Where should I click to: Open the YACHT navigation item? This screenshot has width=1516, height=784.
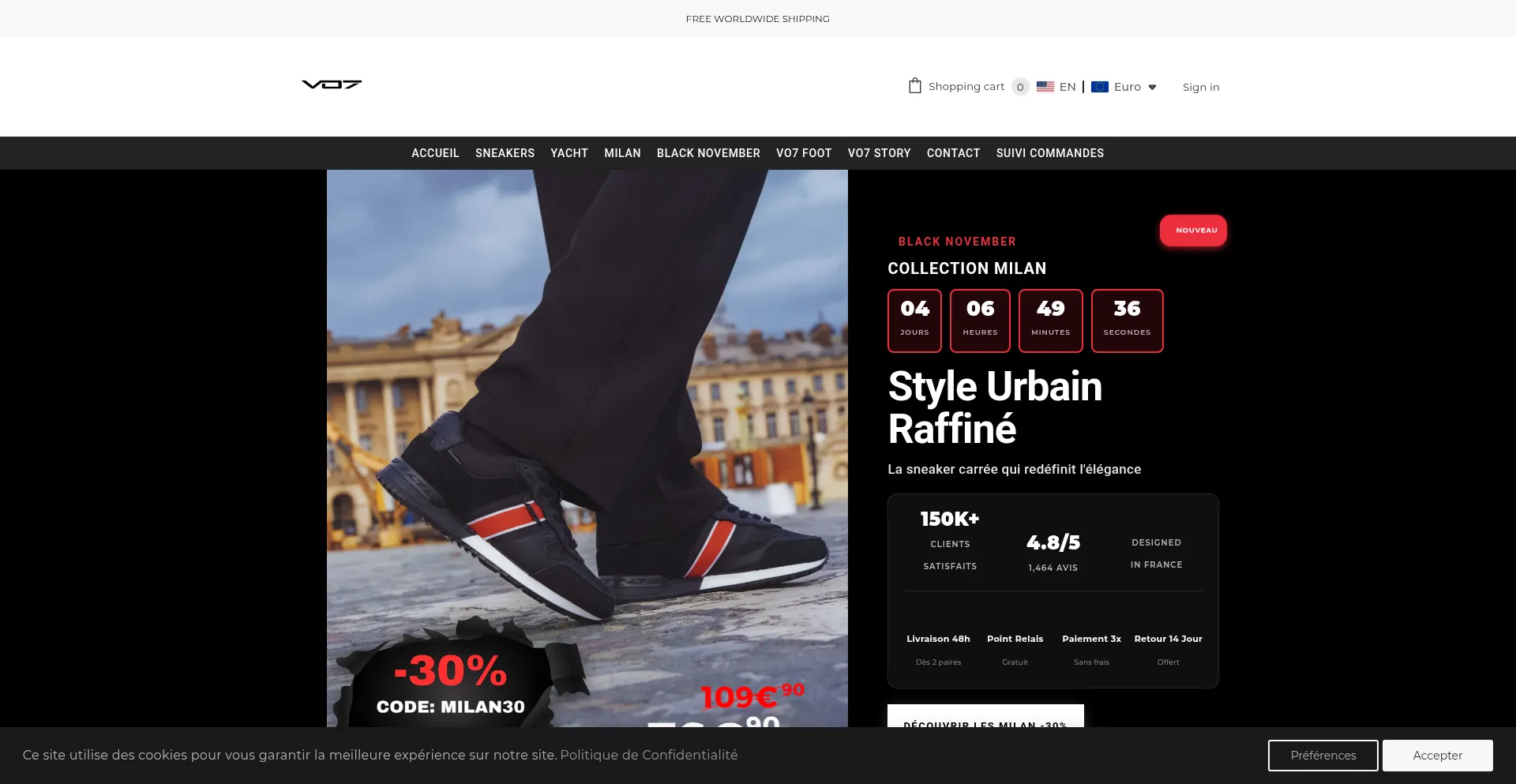569,153
